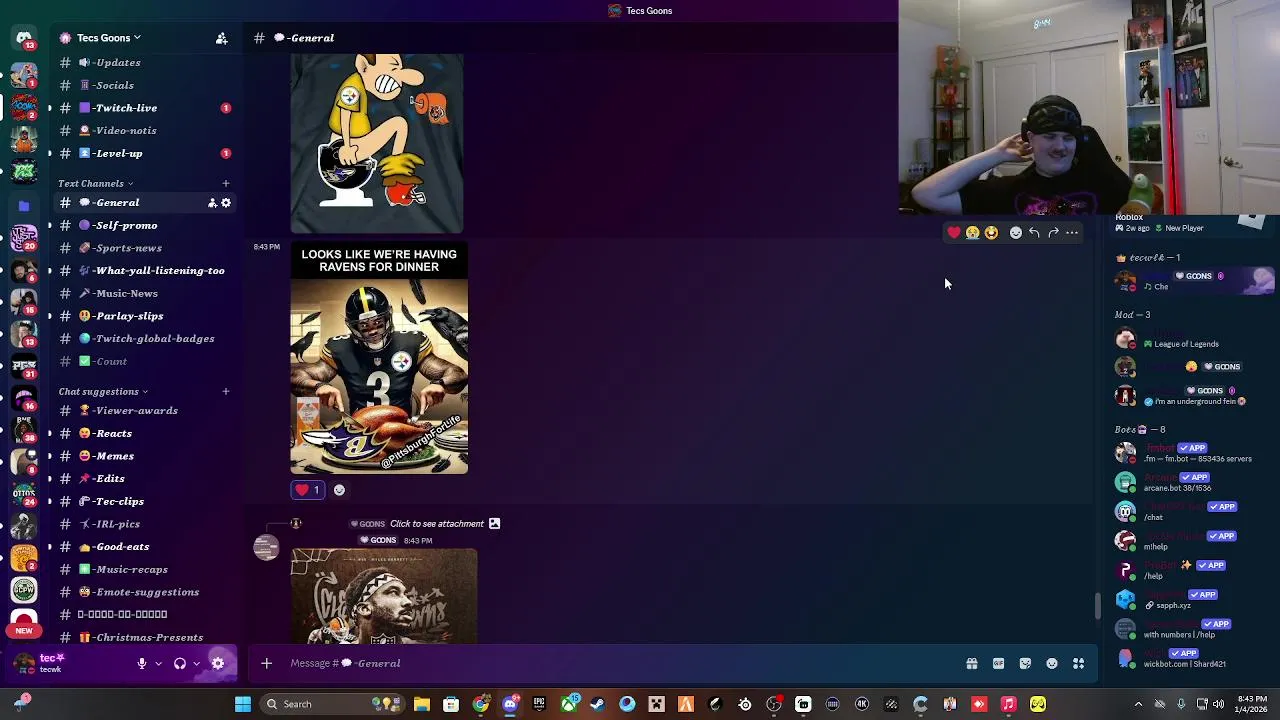Viewport: 1280px width, 720px height.
Task: Click add reaction icon in hover toolbar
Action: [1016, 233]
